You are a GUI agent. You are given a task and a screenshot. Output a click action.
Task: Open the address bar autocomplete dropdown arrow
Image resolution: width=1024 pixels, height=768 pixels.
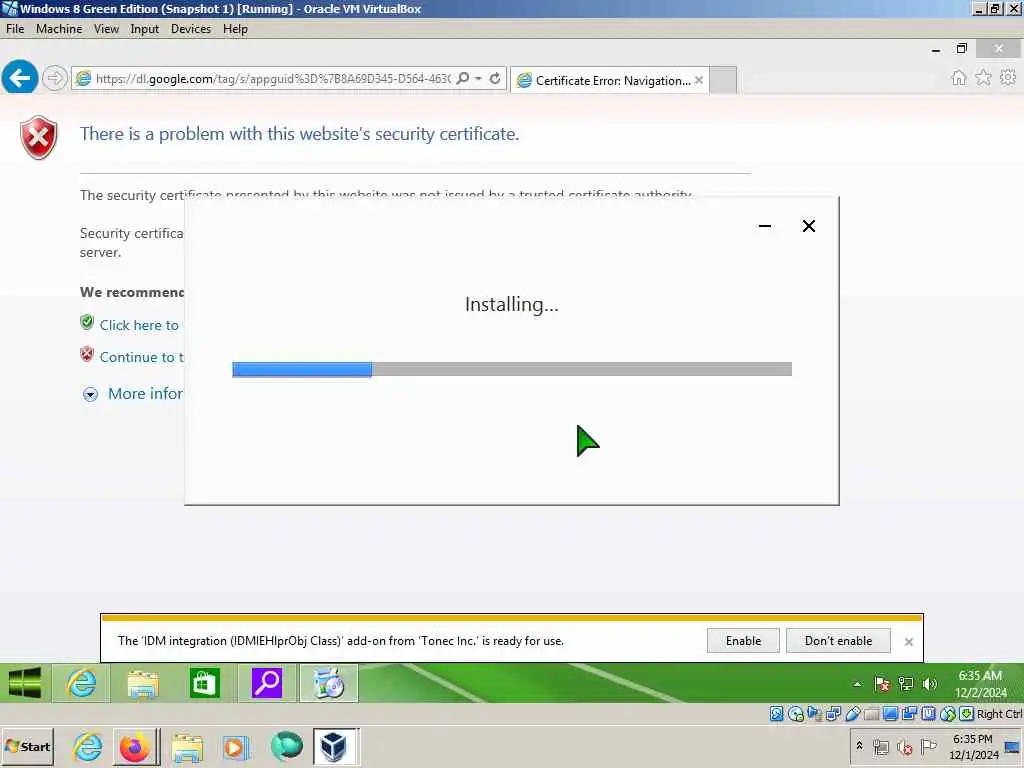point(479,78)
